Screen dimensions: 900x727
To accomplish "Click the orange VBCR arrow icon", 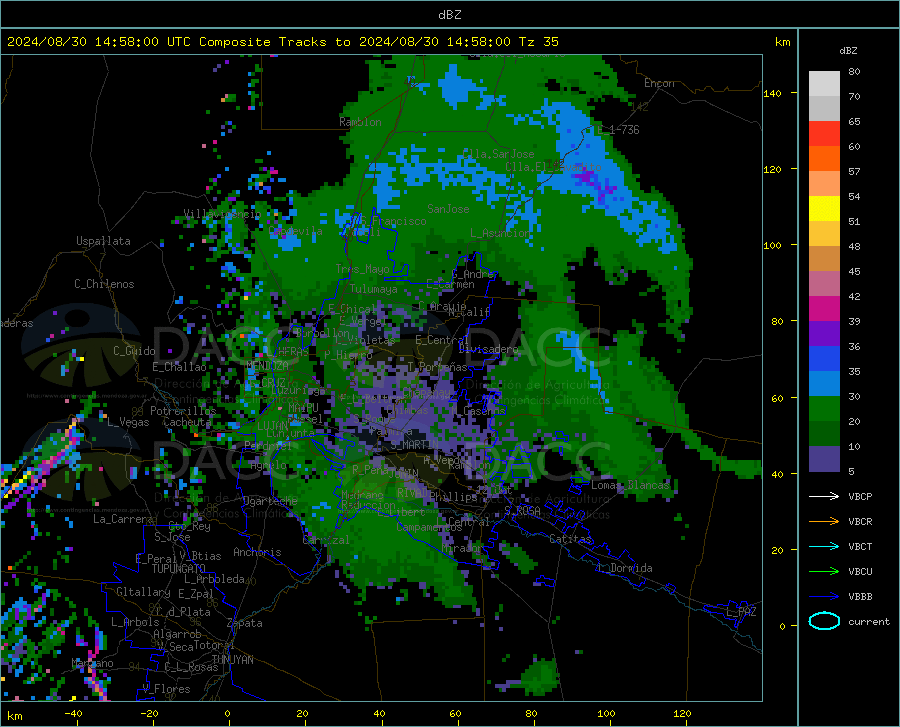I will coord(824,522).
